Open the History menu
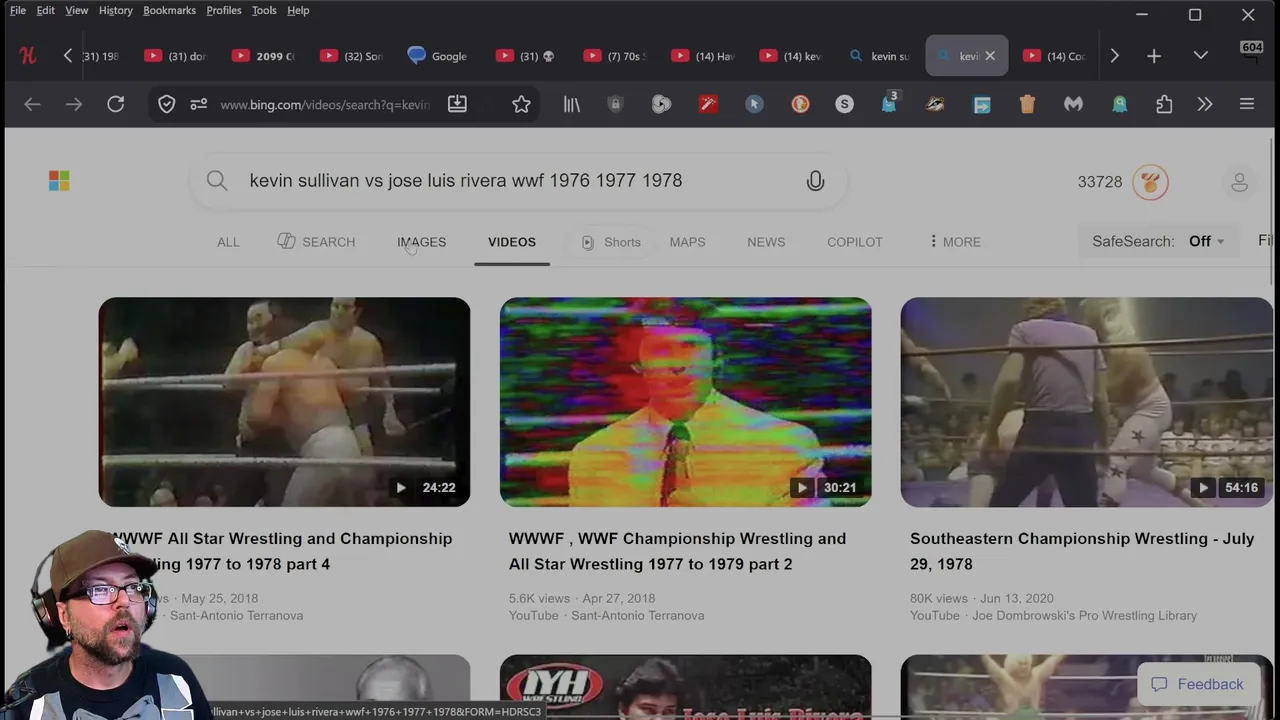The width and height of the screenshot is (1280, 720). point(116,10)
